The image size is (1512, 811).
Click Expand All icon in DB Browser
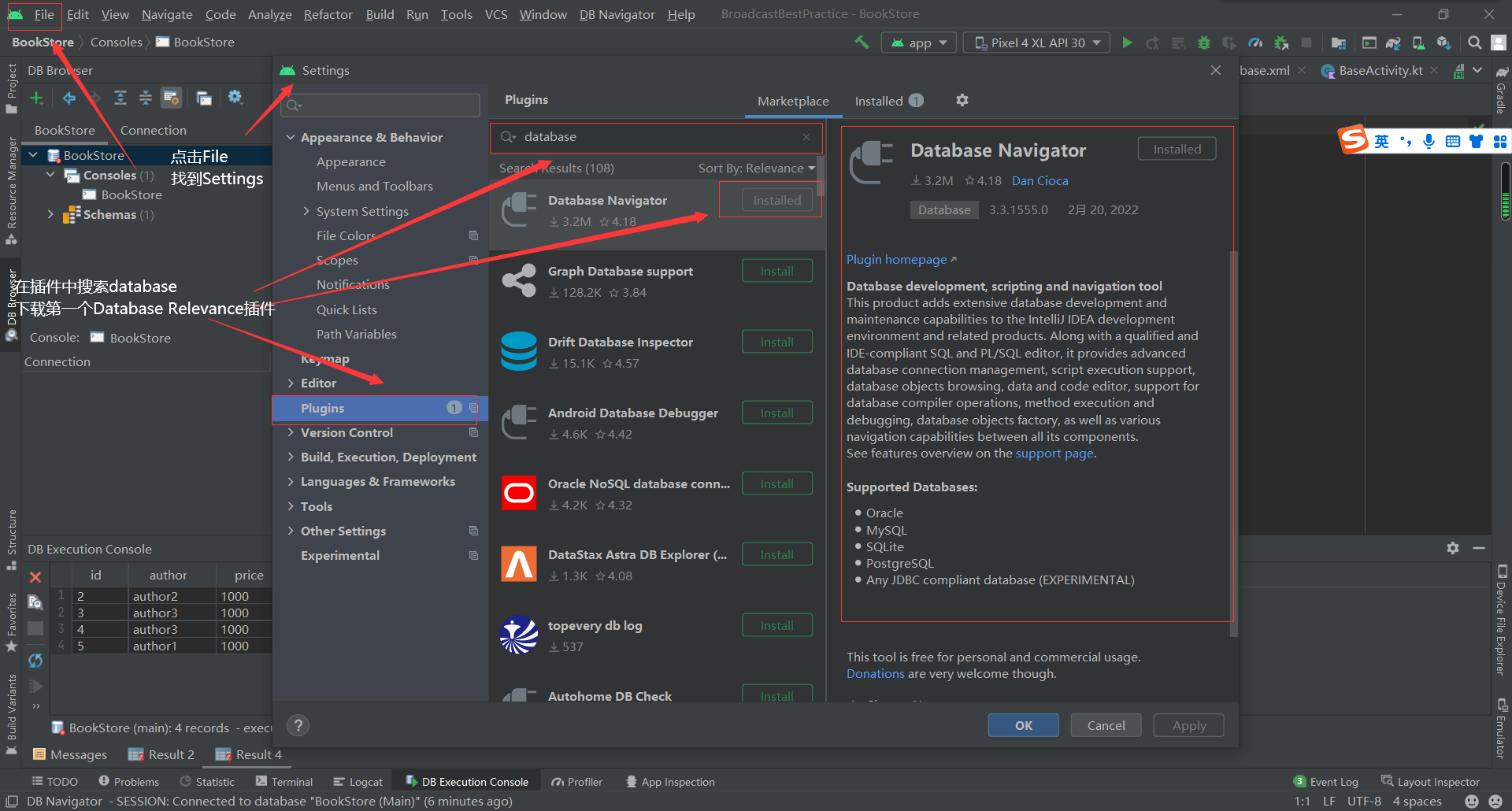pyautogui.click(x=120, y=98)
